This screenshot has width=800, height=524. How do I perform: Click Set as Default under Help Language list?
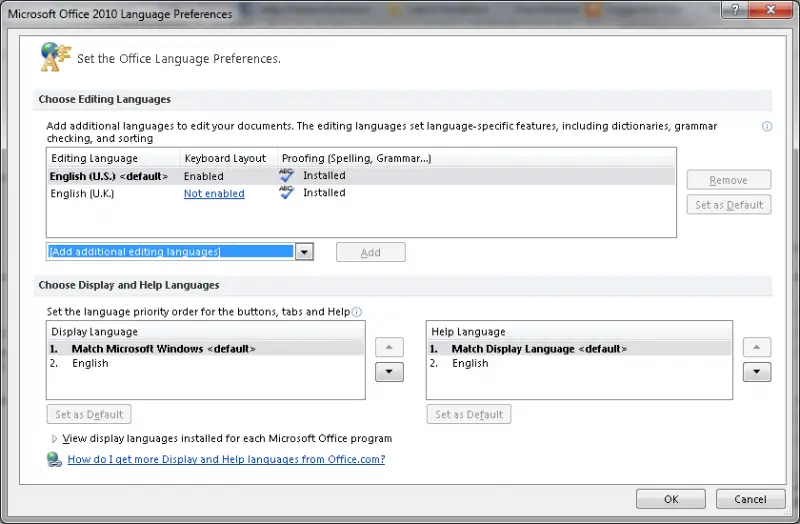coord(469,414)
